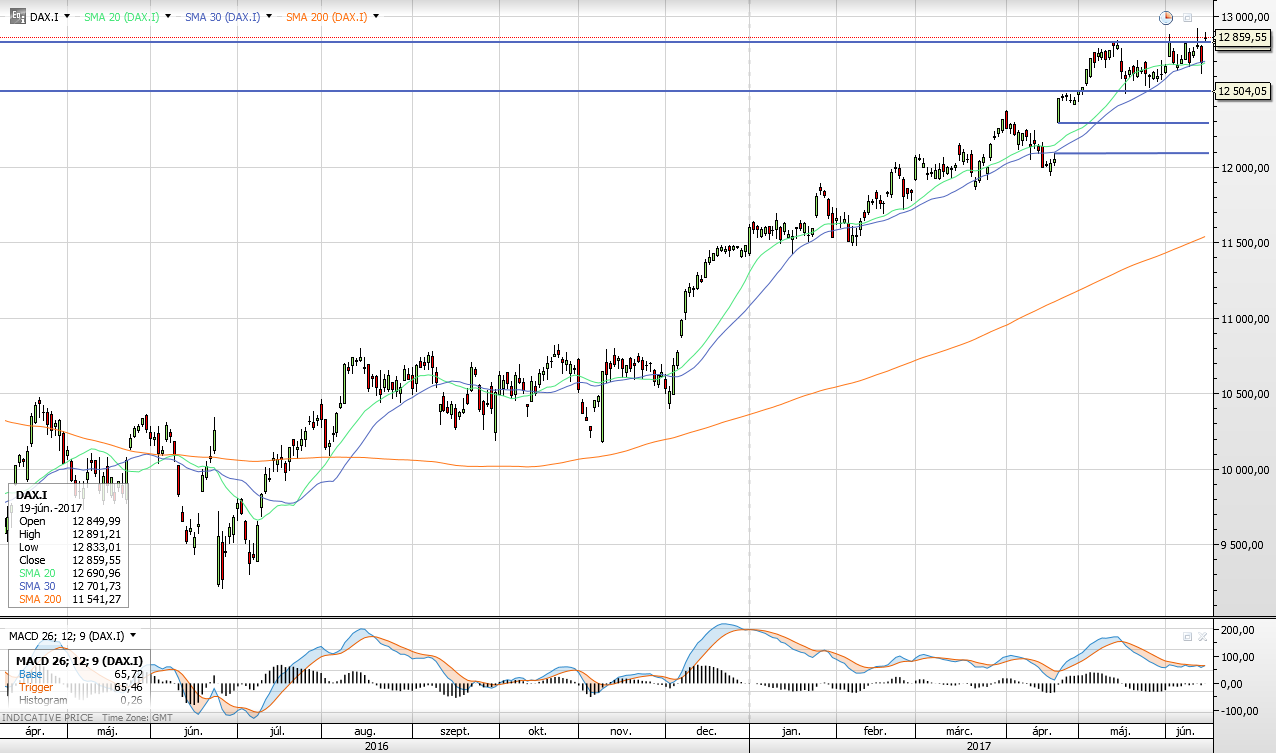
Task: Open the SMA 200 (DAX.I) dropdown arrow
Action: 376,17
